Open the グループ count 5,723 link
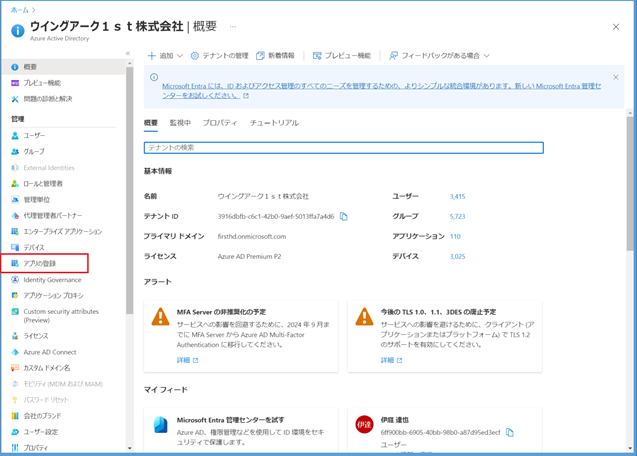The height and width of the screenshot is (456, 637). click(x=457, y=216)
